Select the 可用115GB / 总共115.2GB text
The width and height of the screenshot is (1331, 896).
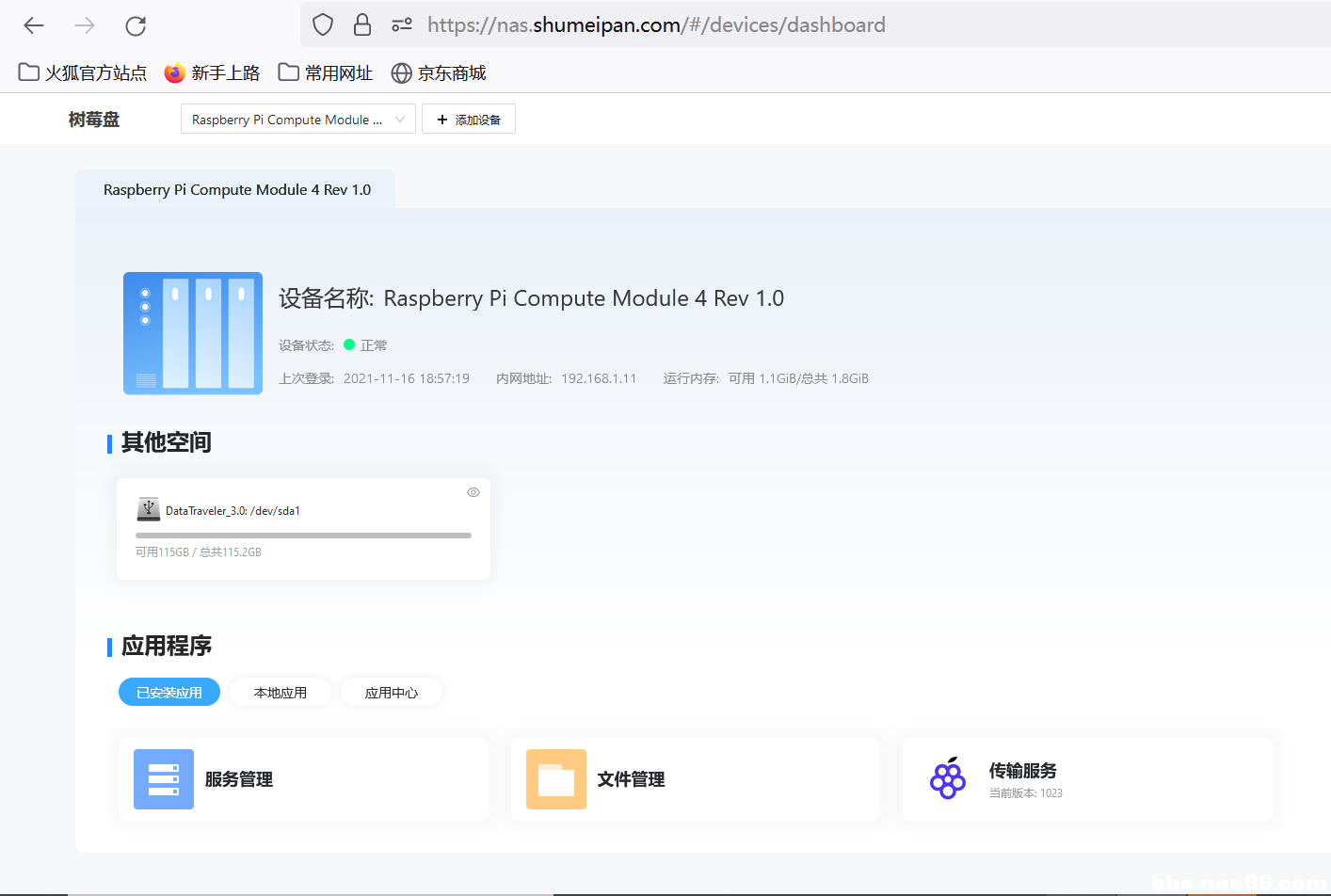click(x=199, y=552)
